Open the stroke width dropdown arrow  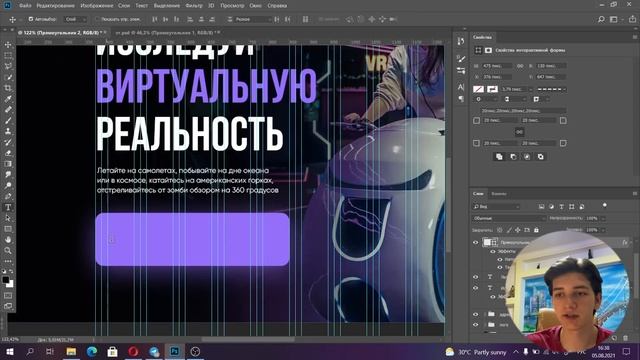pyautogui.click(x=530, y=89)
